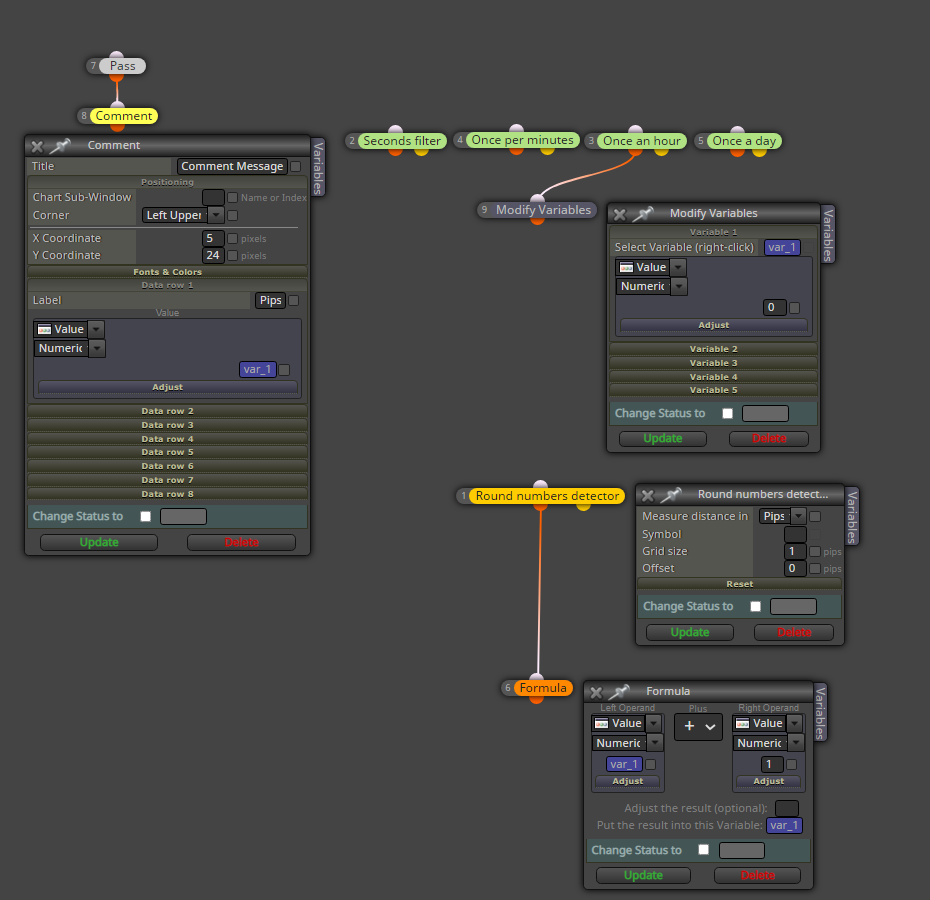Pick status color swatch in Formula panel

[741, 850]
